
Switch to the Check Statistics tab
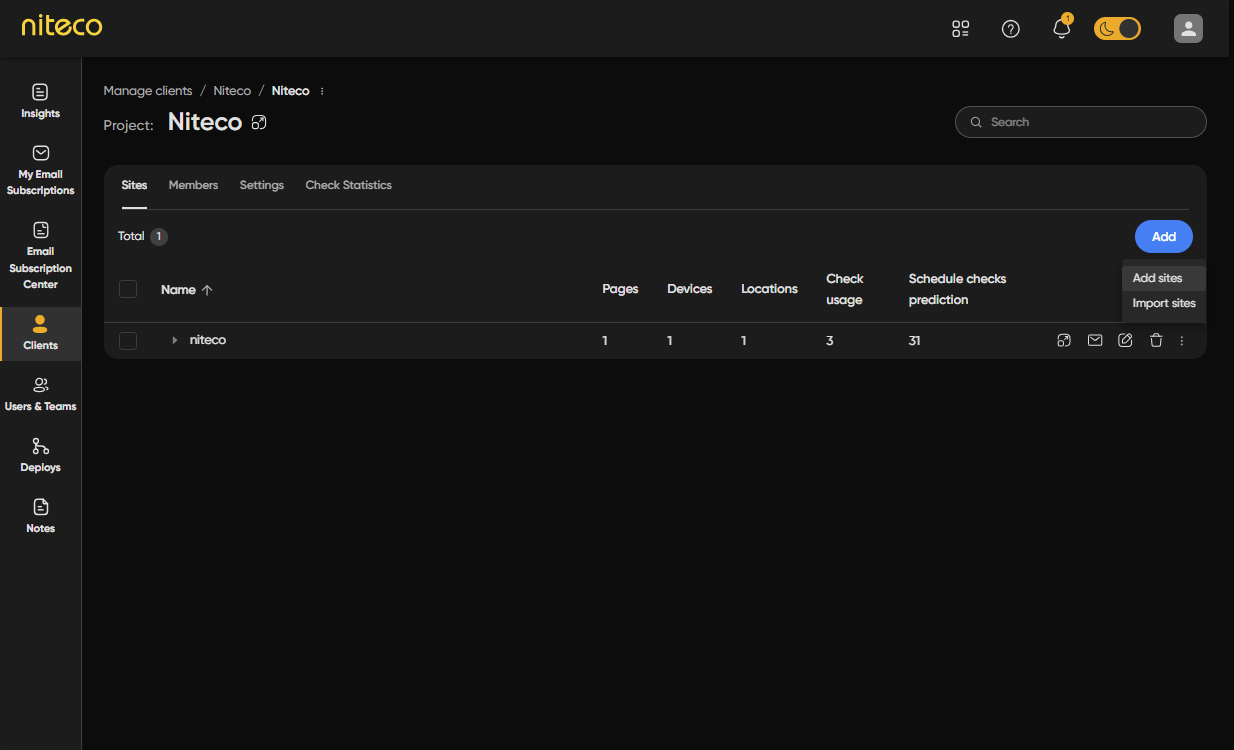click(348, 185)
